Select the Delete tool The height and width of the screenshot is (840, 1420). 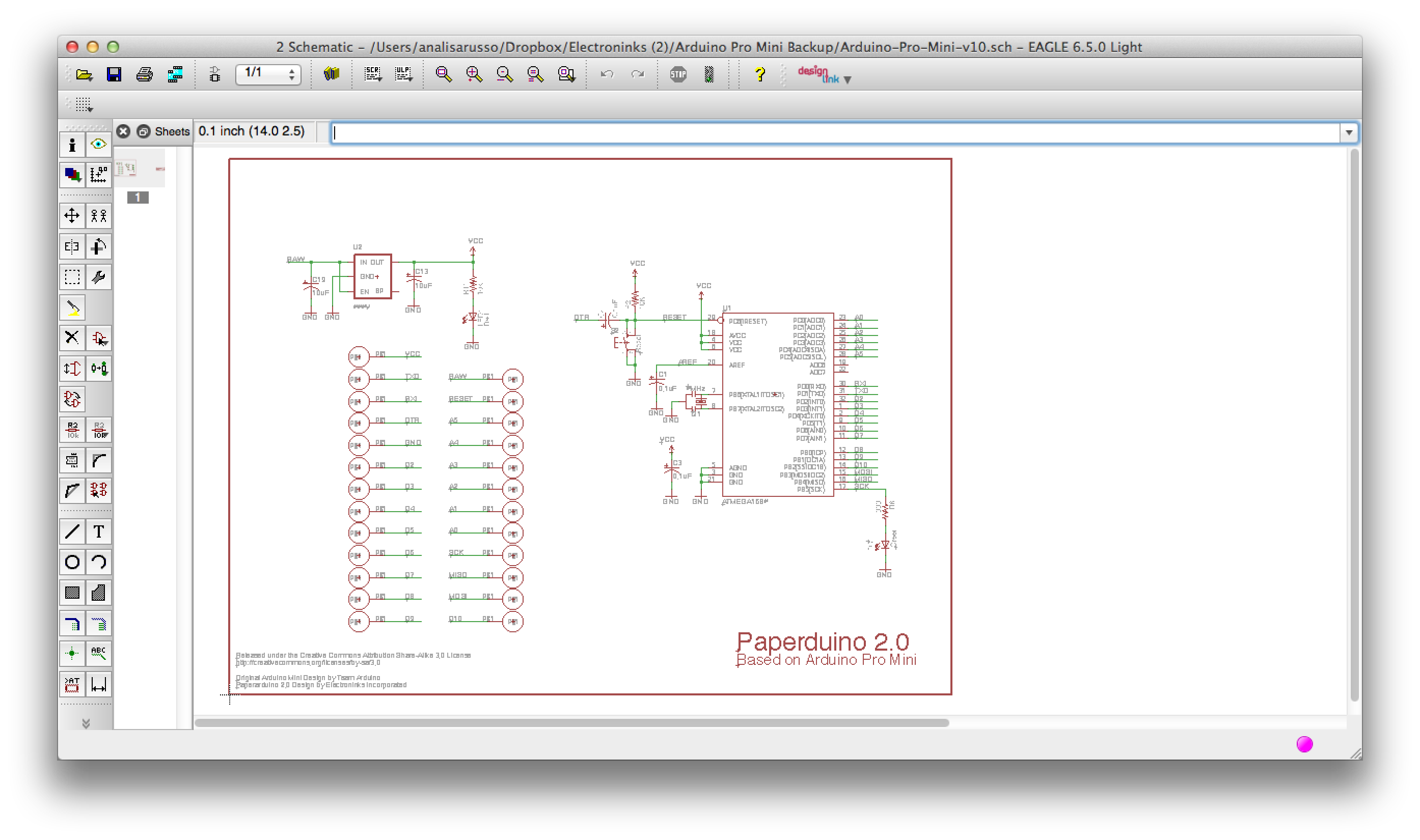point(72,338)
